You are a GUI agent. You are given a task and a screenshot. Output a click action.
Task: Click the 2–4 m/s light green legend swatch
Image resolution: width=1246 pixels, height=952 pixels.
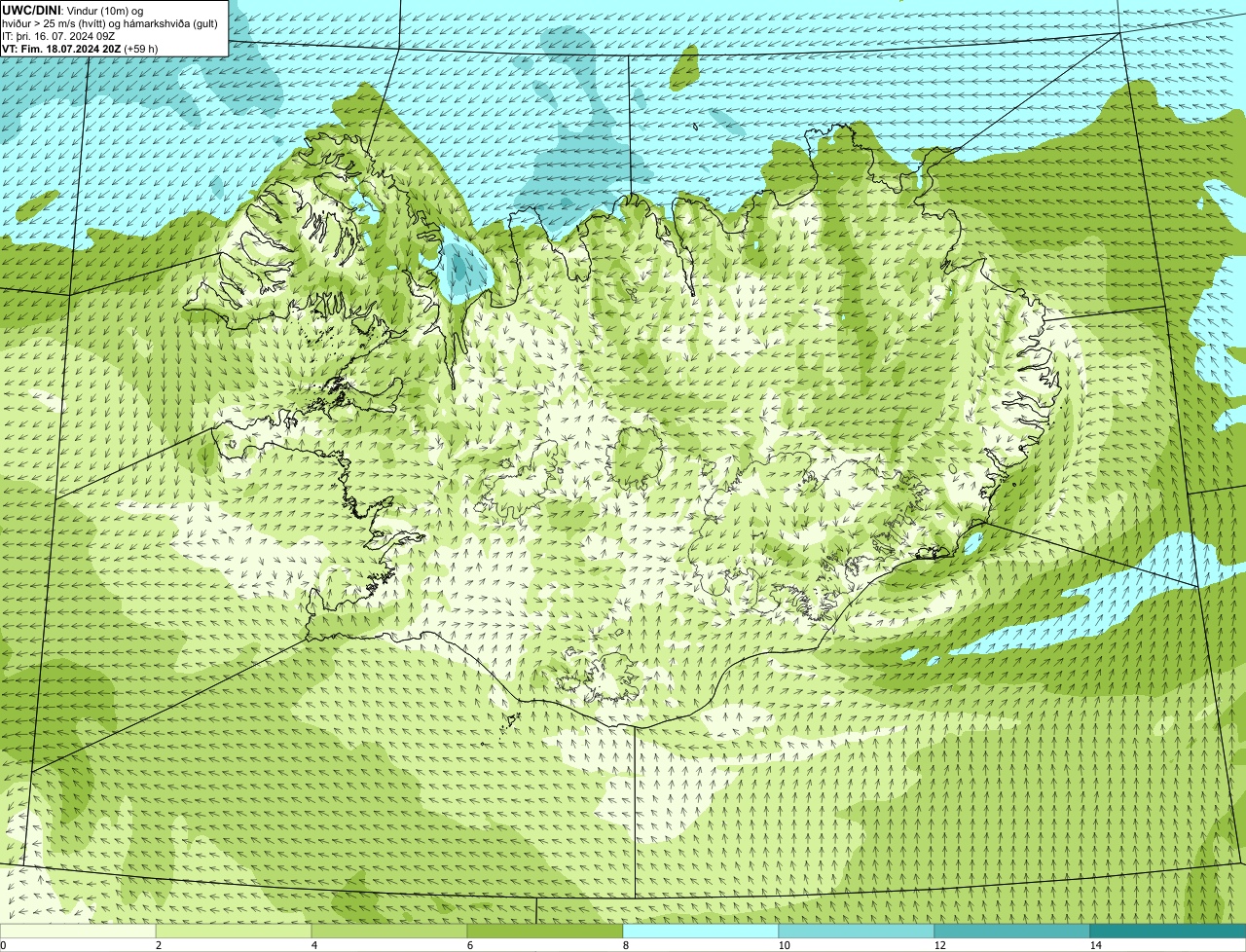pos(234,931)
